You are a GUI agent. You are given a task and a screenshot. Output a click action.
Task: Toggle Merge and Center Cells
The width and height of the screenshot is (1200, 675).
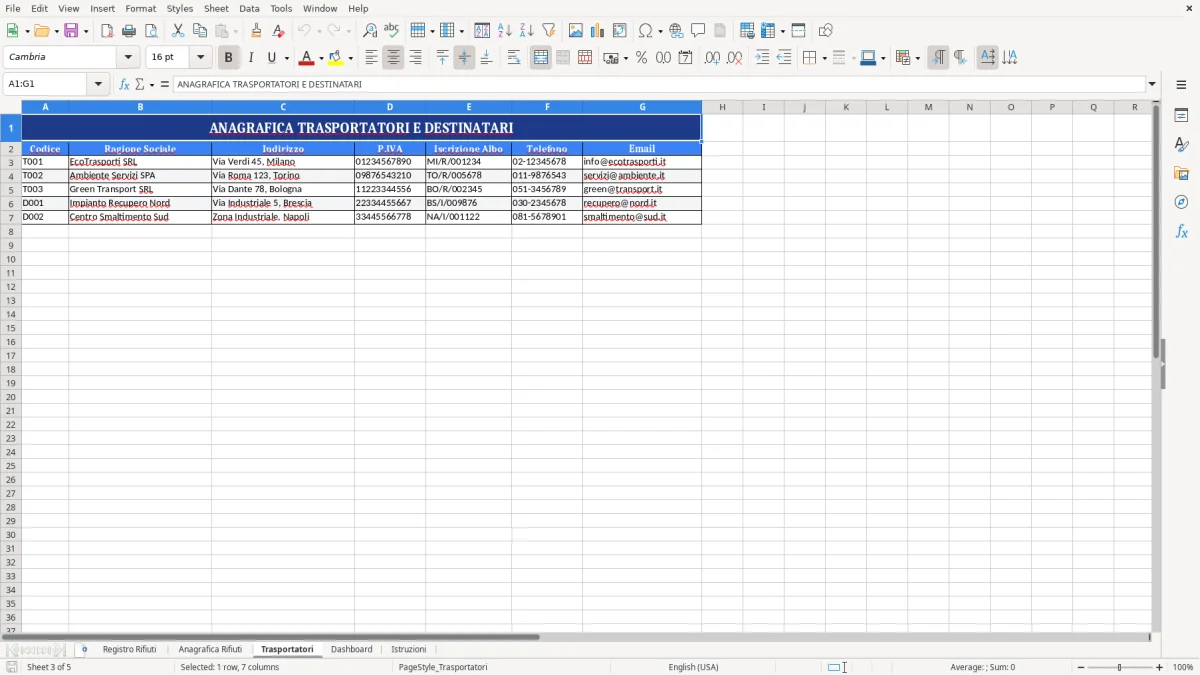[541, 58]
